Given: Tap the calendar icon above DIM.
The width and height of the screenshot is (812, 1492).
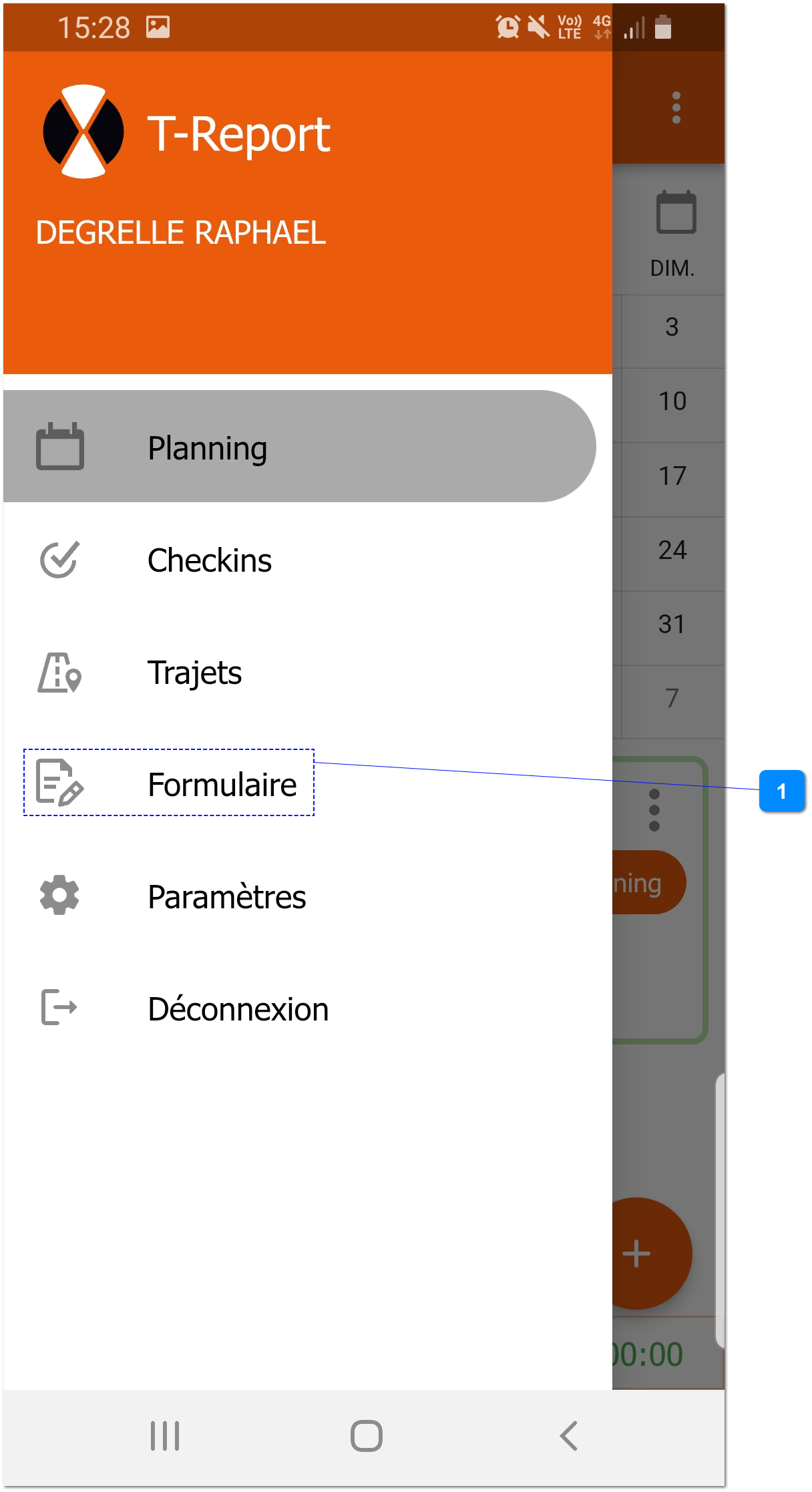Looking at the screenshot, I should point(676,213).
